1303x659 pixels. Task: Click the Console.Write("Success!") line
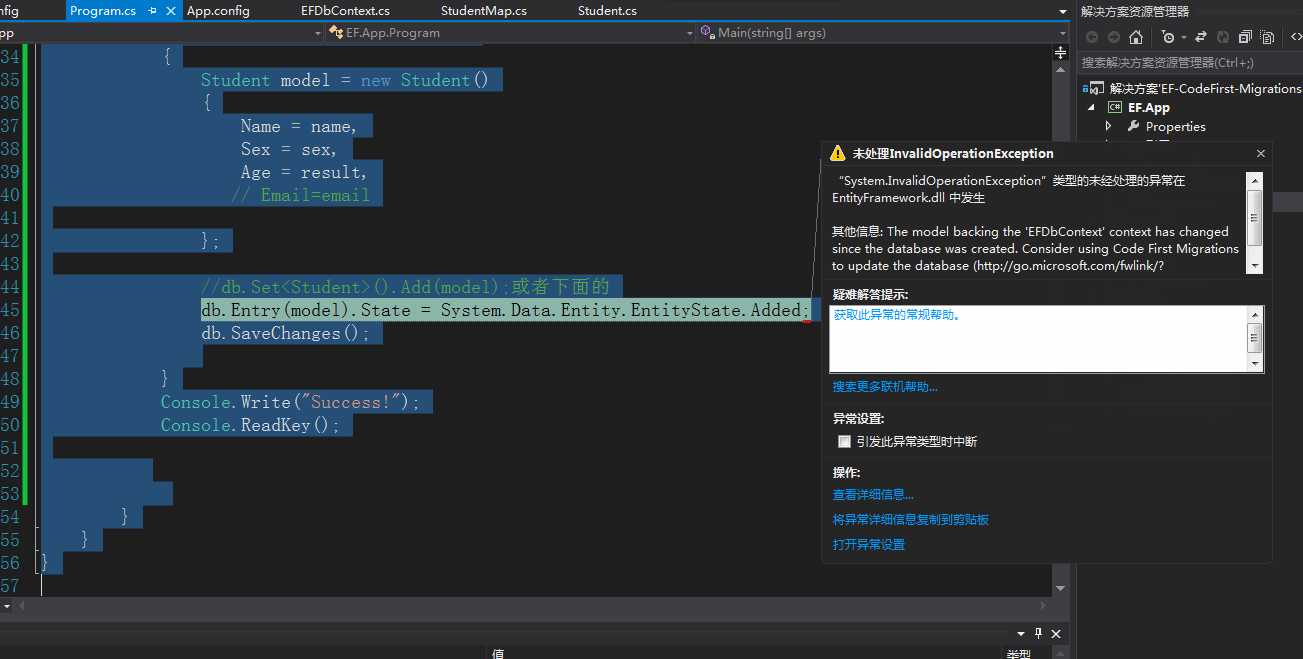pos(290,402)
